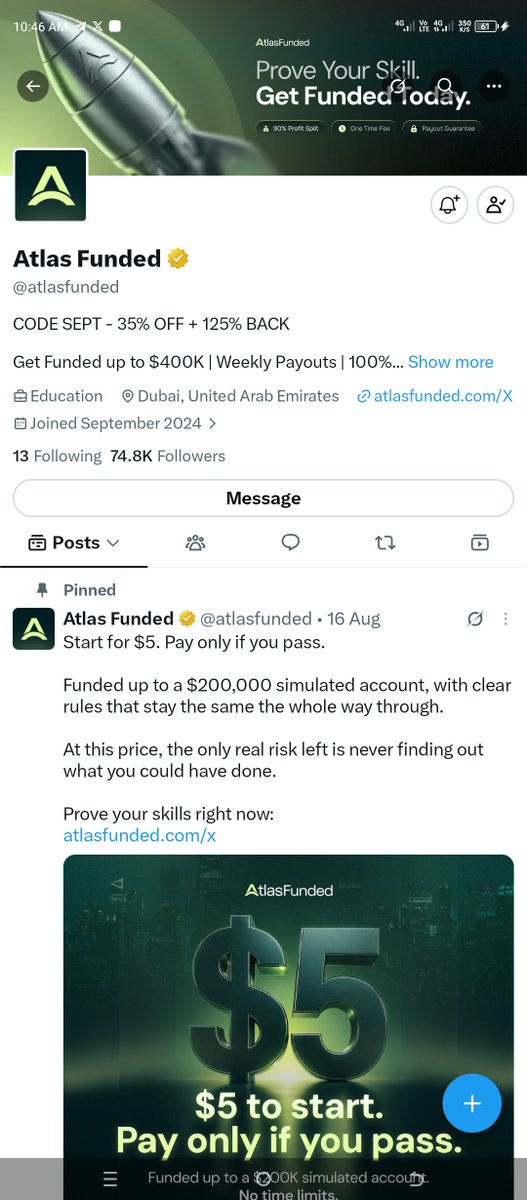Screen dimensions: 527x1200
Task: Tap the Message button
Action: click(263, 498)
